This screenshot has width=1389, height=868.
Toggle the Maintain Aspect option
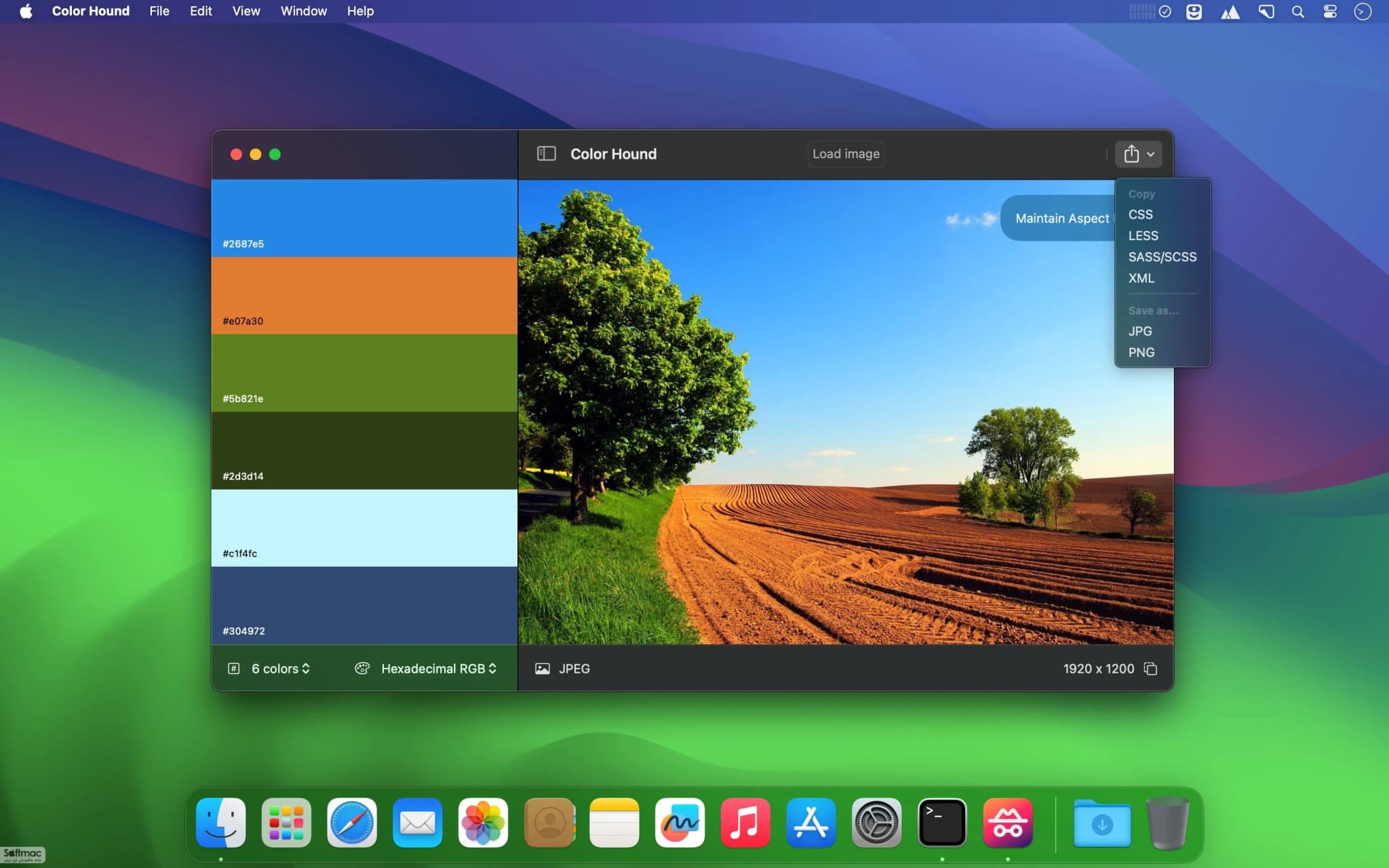tap(1058, 218)
